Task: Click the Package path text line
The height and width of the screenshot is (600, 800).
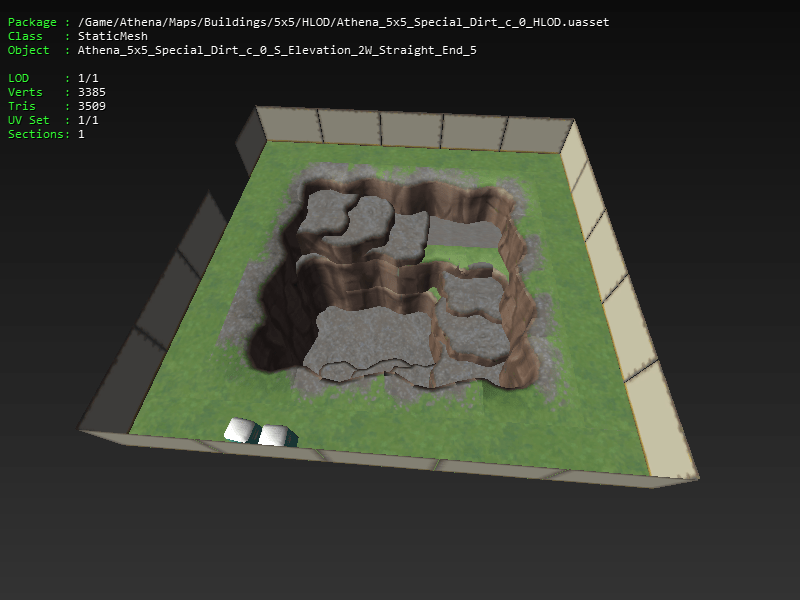Action: coord(343,22)
